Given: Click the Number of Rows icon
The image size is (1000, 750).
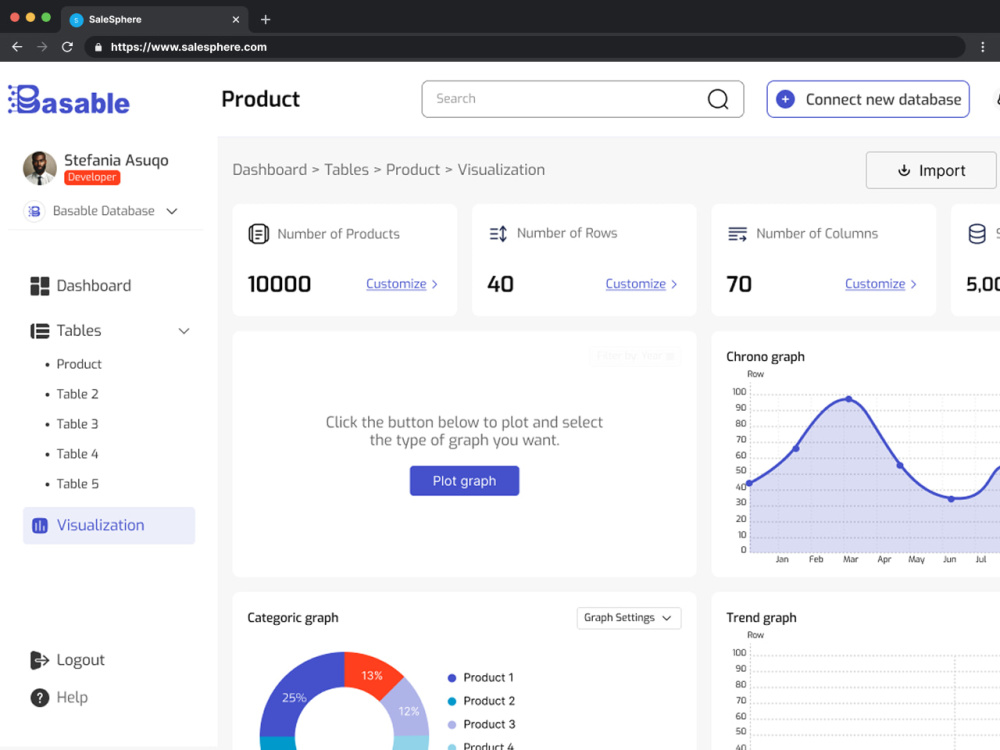Looking at the screenshot, I should coord(498,233).
